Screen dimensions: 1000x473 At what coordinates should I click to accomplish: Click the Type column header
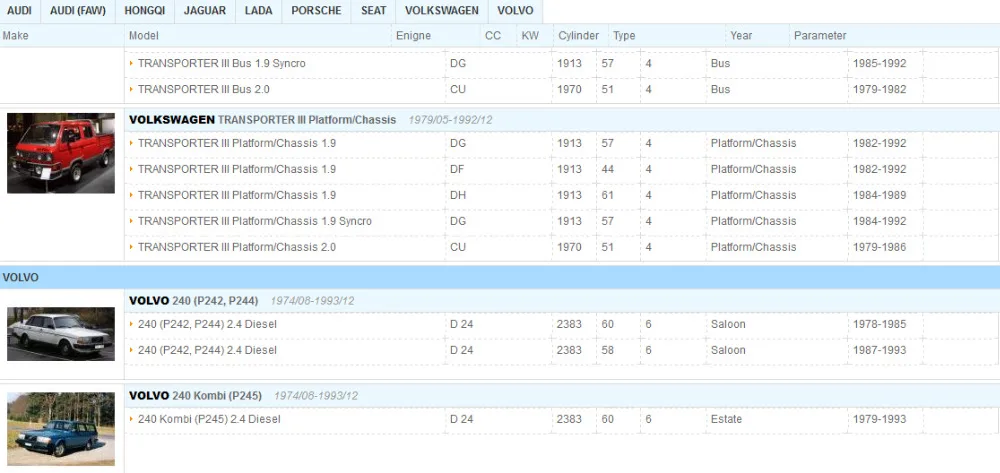point(624,36)
